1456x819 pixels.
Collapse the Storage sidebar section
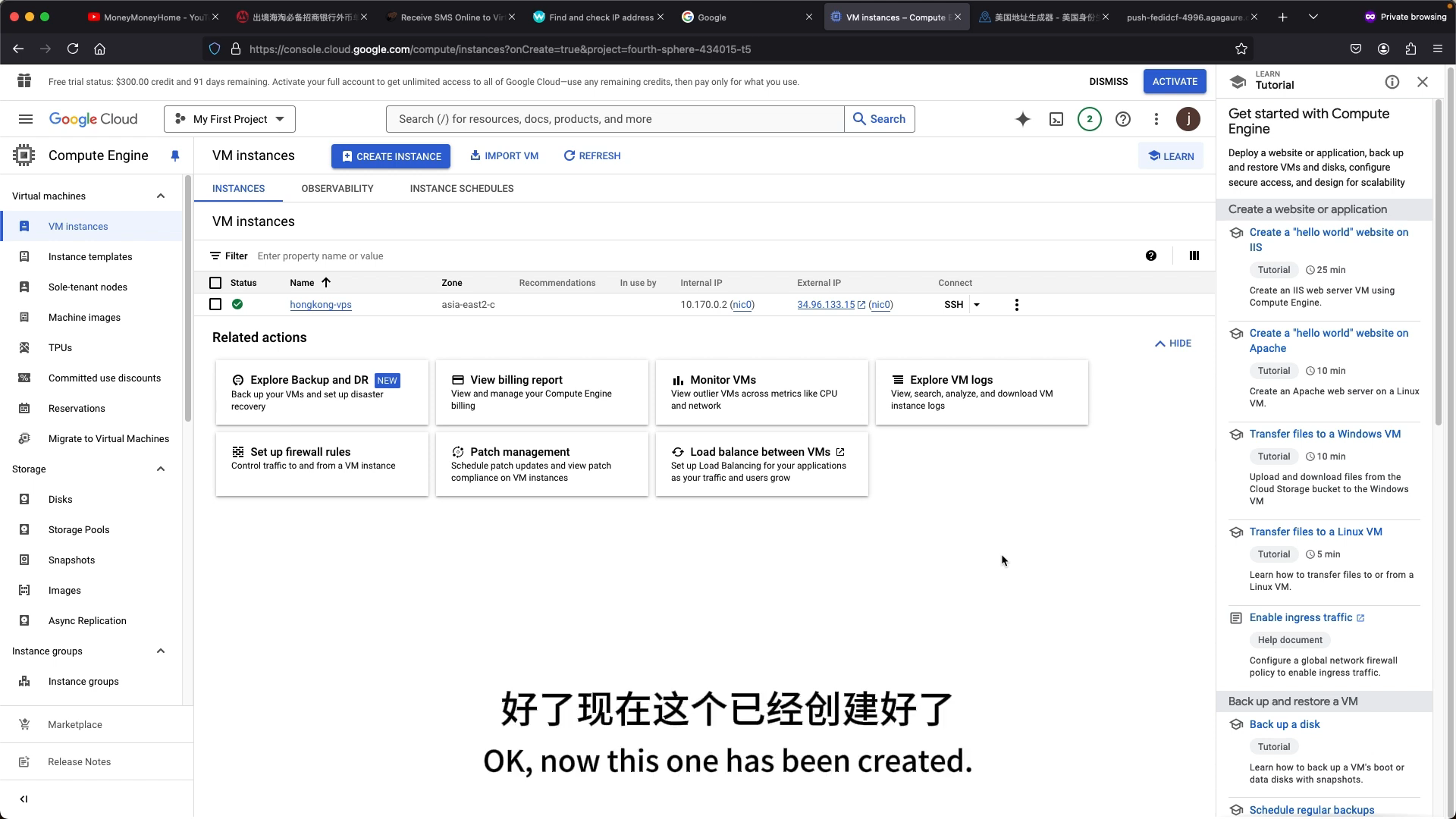pos(161,469)
